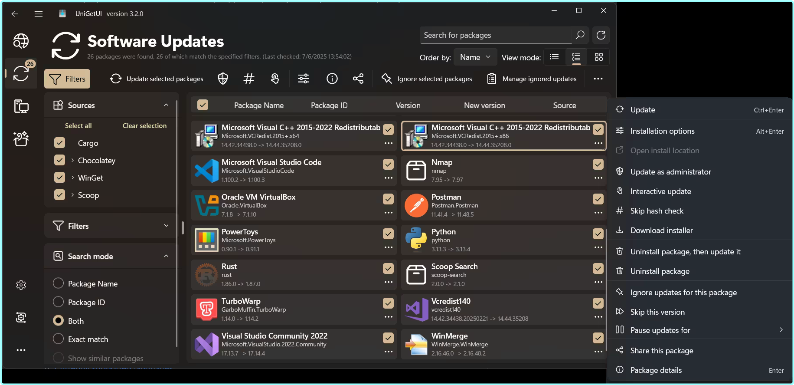Uncheck the Python package checkbox
The width and height of the screenshot is (794, 385).
[x=598, y=234]
